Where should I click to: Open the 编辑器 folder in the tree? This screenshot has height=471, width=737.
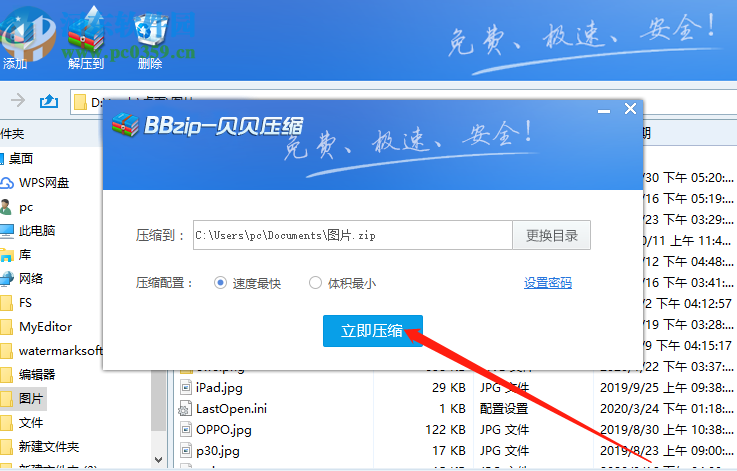point(37,375)
